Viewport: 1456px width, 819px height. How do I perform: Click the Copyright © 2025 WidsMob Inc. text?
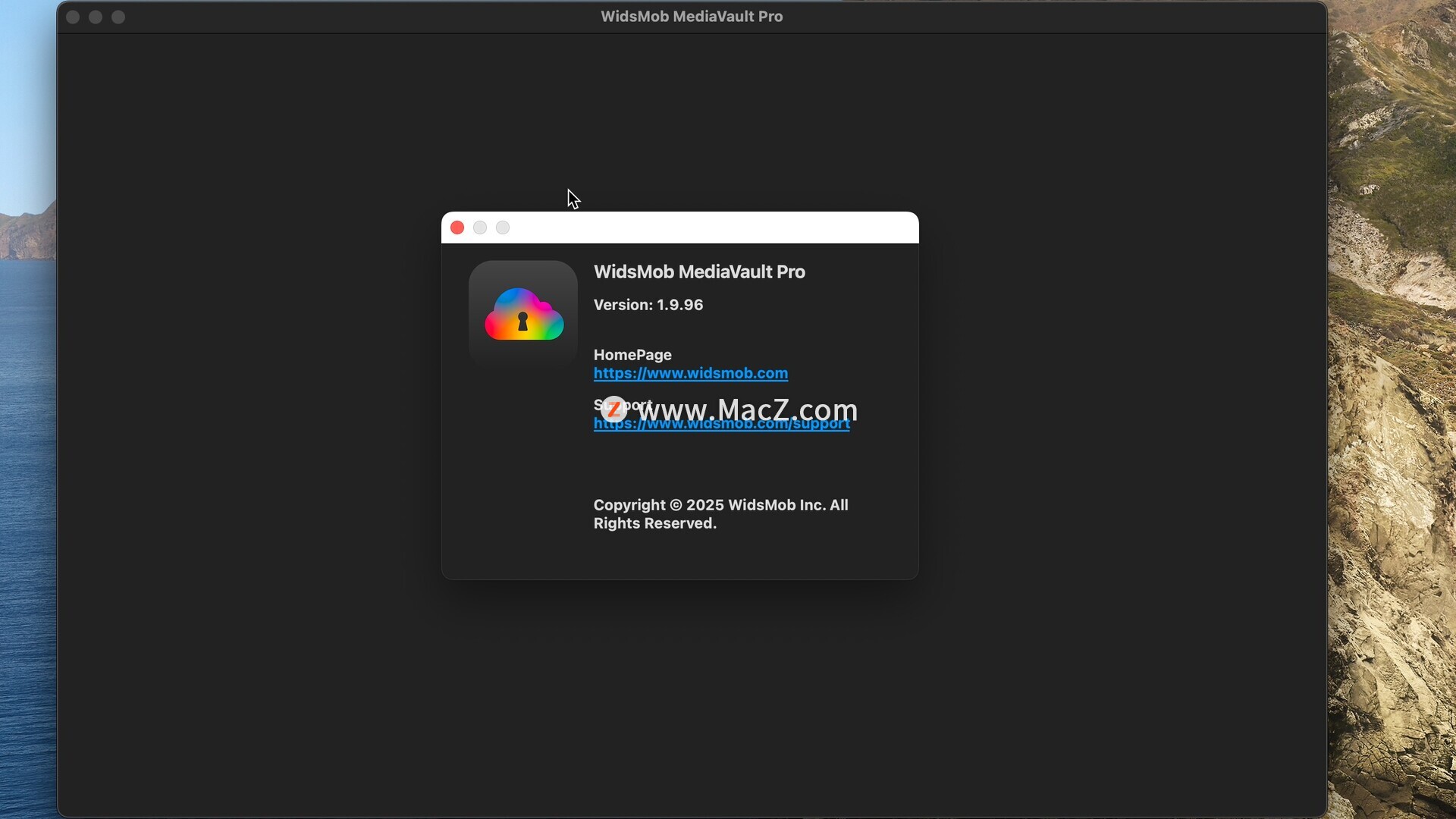720,514
